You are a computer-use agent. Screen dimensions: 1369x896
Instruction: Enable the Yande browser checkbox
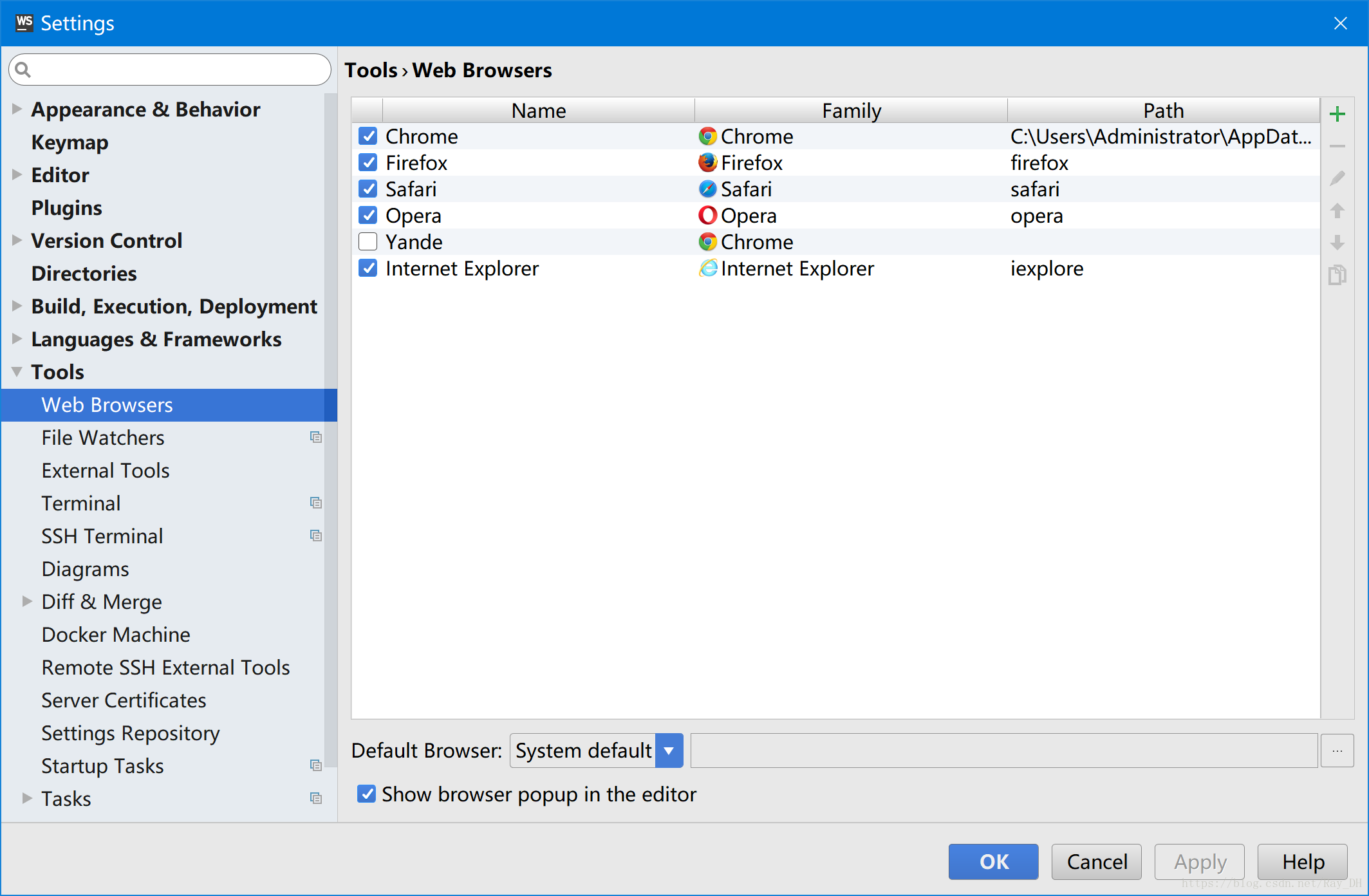368,242
